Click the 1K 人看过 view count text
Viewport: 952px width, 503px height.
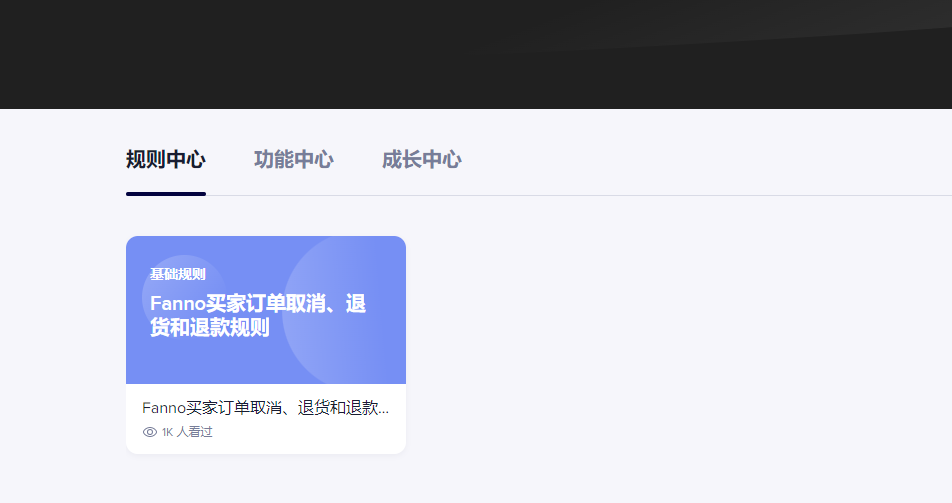pos(187,432)
